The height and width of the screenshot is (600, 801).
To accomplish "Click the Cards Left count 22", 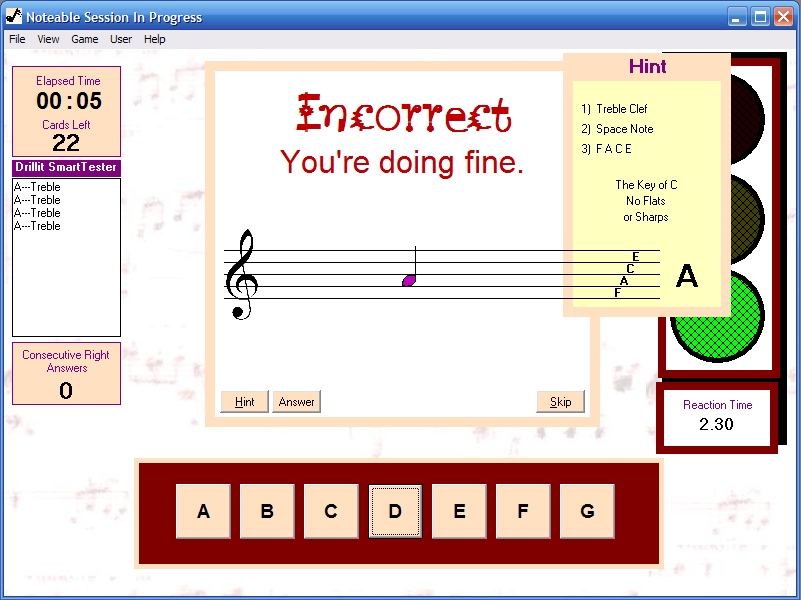I will [66, 143].
